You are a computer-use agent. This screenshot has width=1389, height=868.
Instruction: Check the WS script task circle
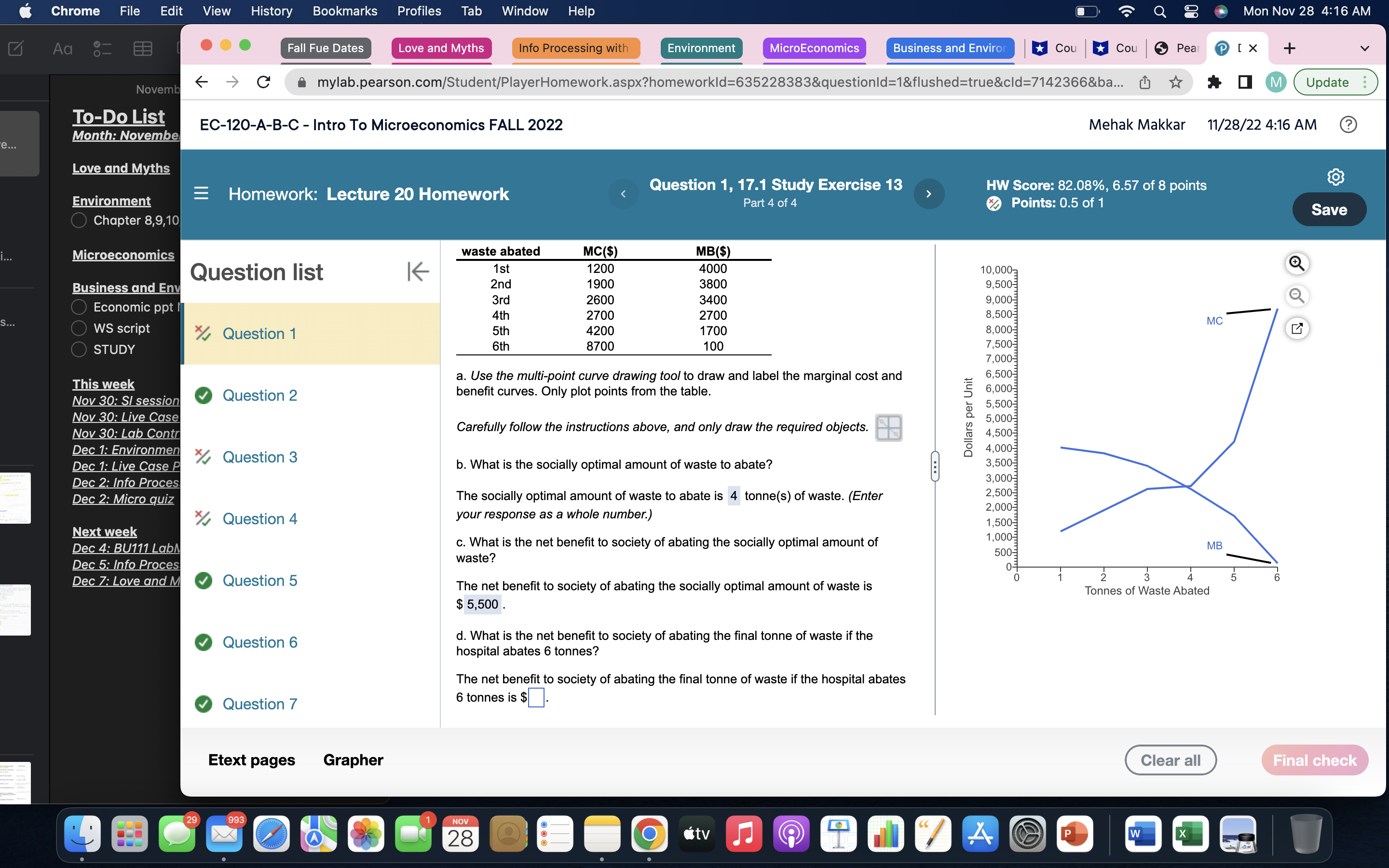pyautogui.click(x=79, y=328)
